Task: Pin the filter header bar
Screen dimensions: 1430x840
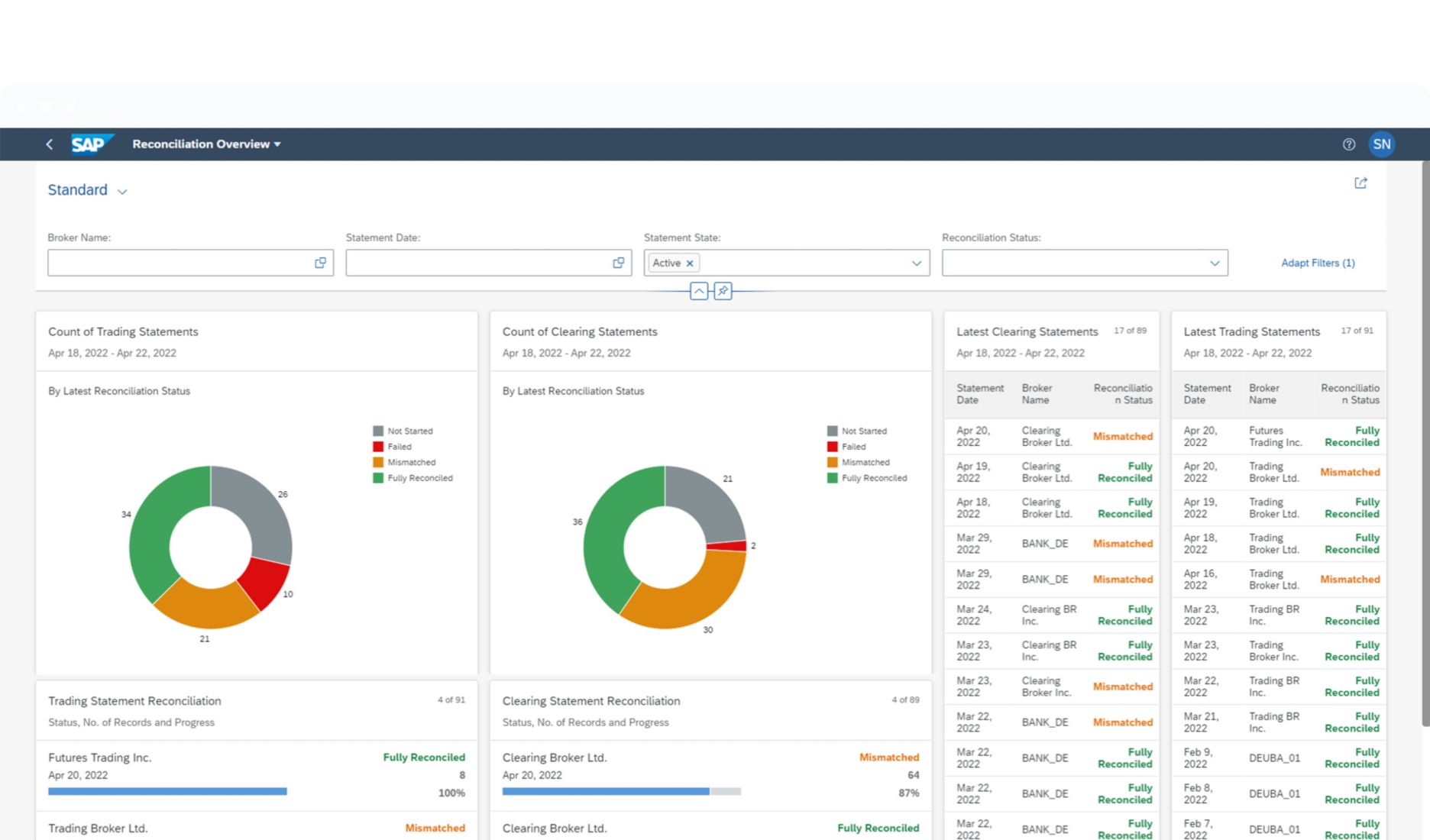Action: (x=723, y=291)
